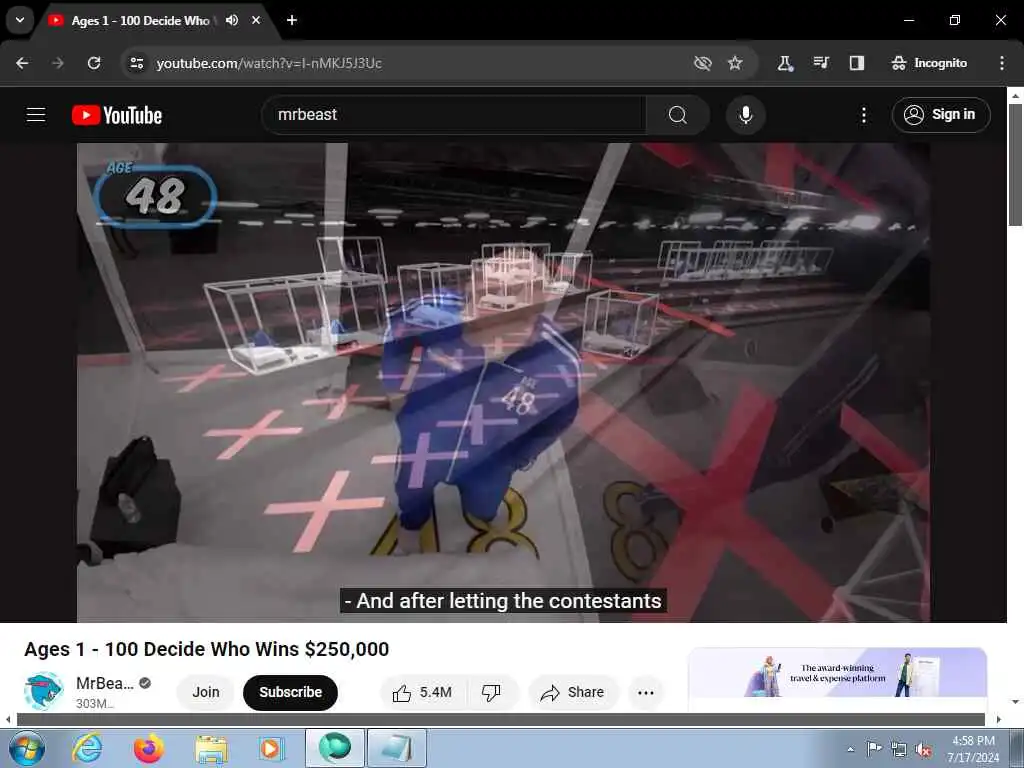Like the video showing 5.4M
The image size is (1024, 768).
[x=423, y=692]
